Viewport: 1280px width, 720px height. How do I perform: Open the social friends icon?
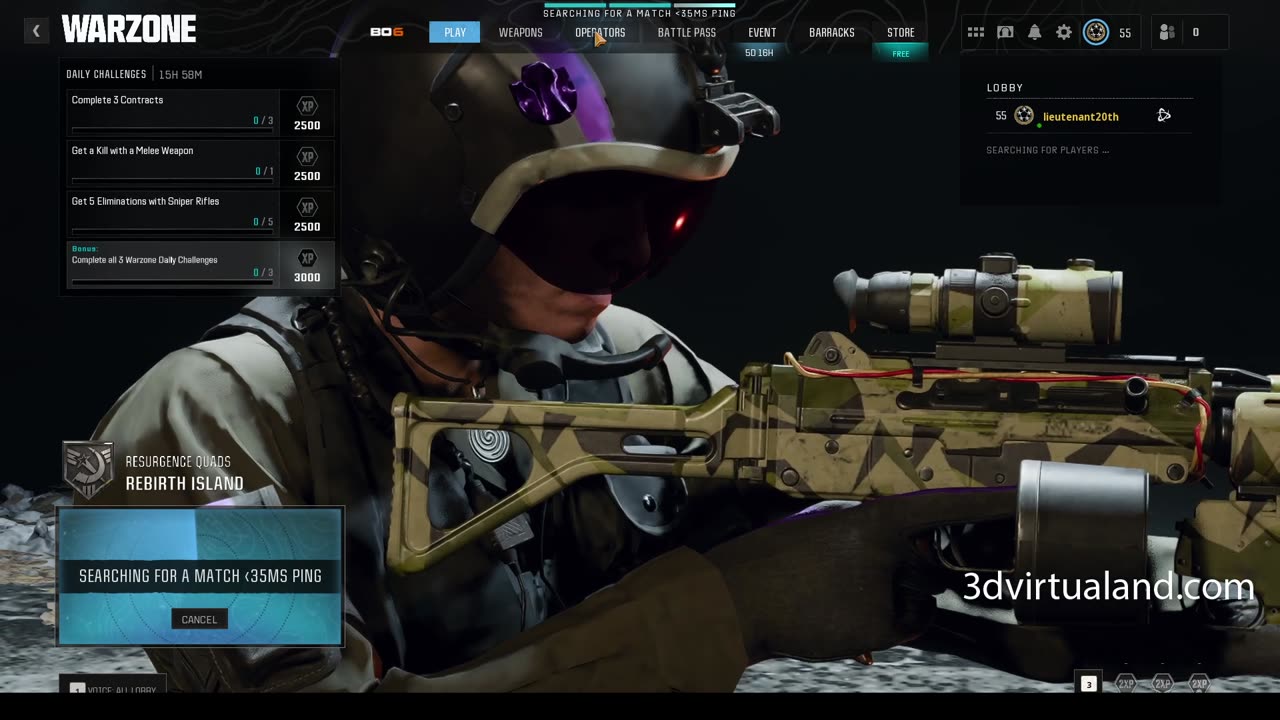point(1167,32)
